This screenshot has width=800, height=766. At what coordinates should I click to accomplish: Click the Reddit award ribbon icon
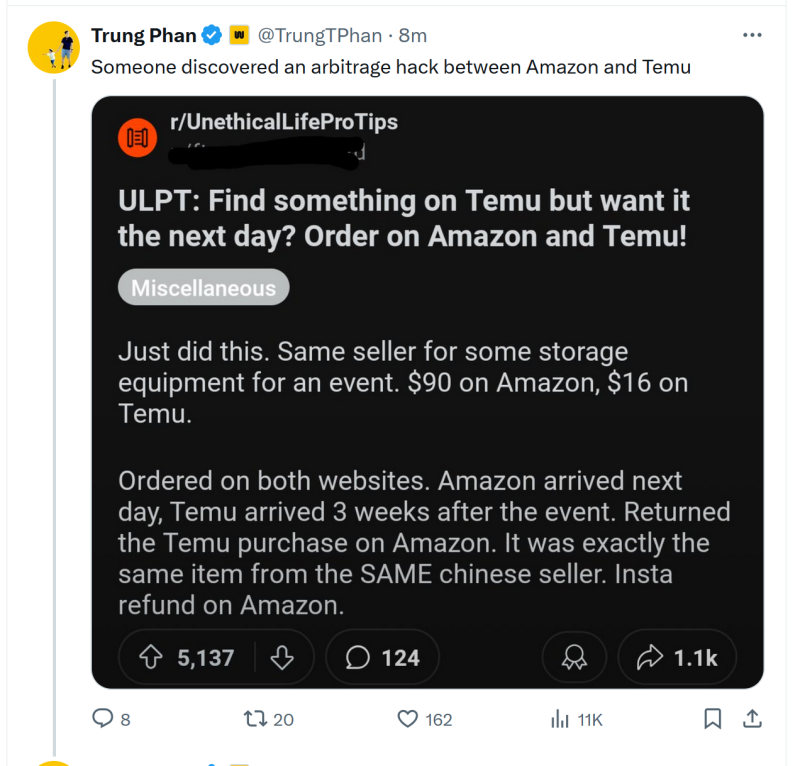click(x=574, y=657)
